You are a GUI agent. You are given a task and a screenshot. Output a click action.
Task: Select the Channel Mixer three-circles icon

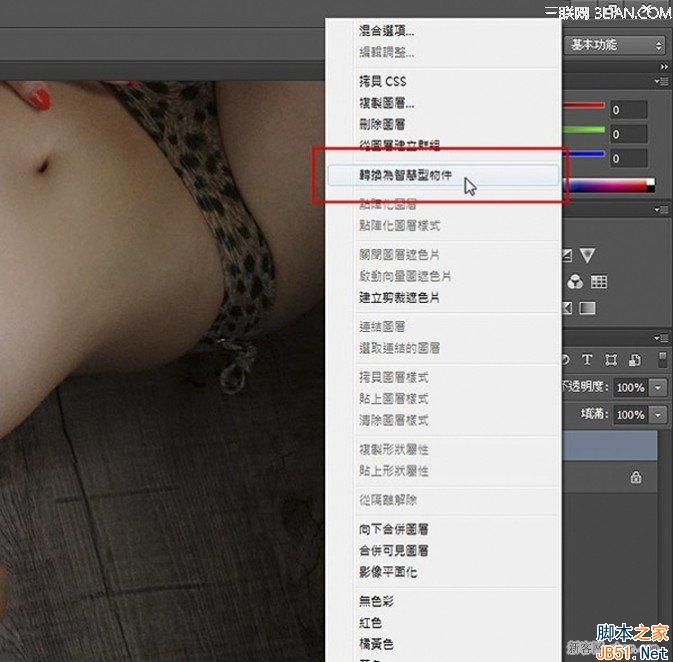(x=575, y=282)
